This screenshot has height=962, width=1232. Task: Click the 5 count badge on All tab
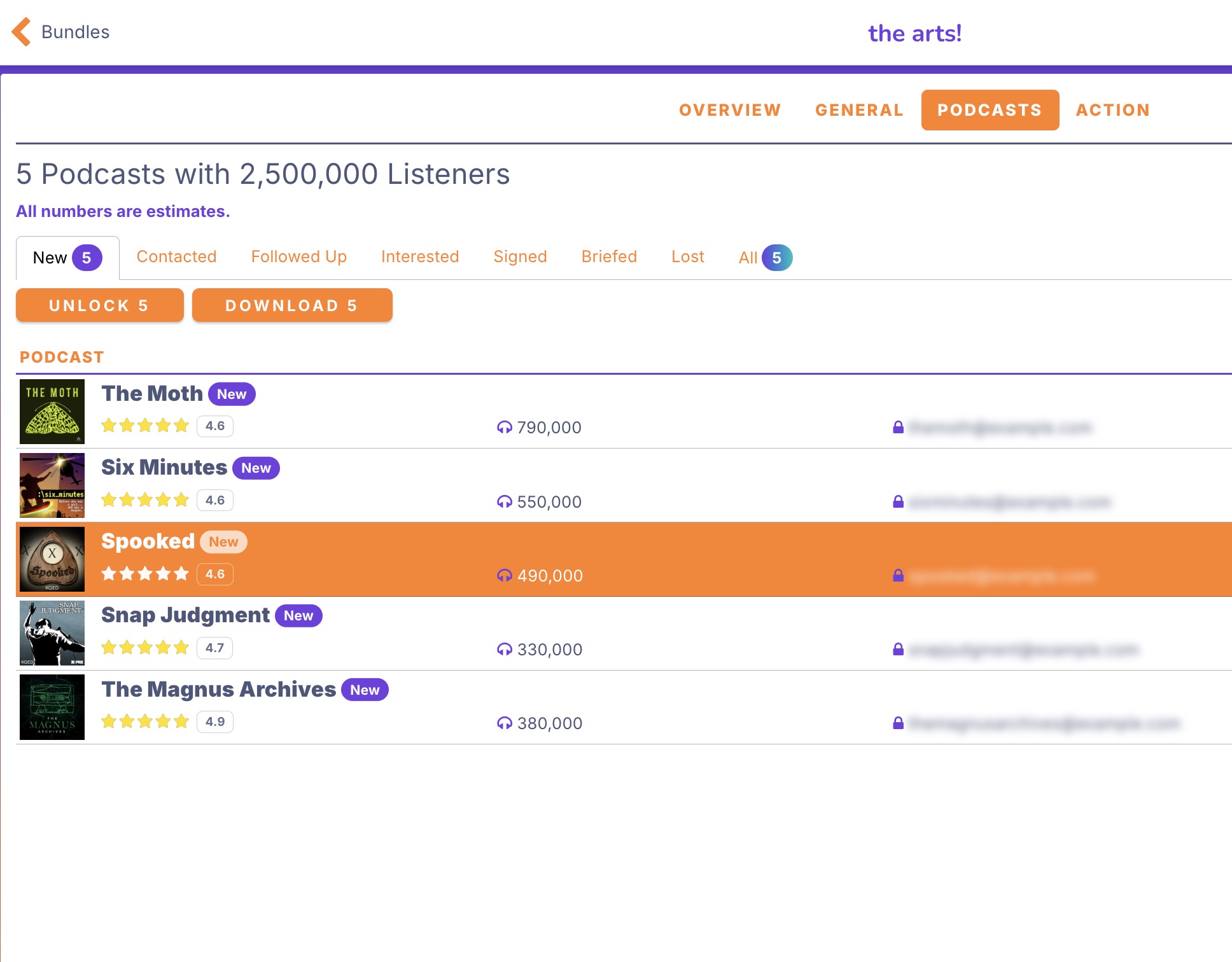click(777, 258)
